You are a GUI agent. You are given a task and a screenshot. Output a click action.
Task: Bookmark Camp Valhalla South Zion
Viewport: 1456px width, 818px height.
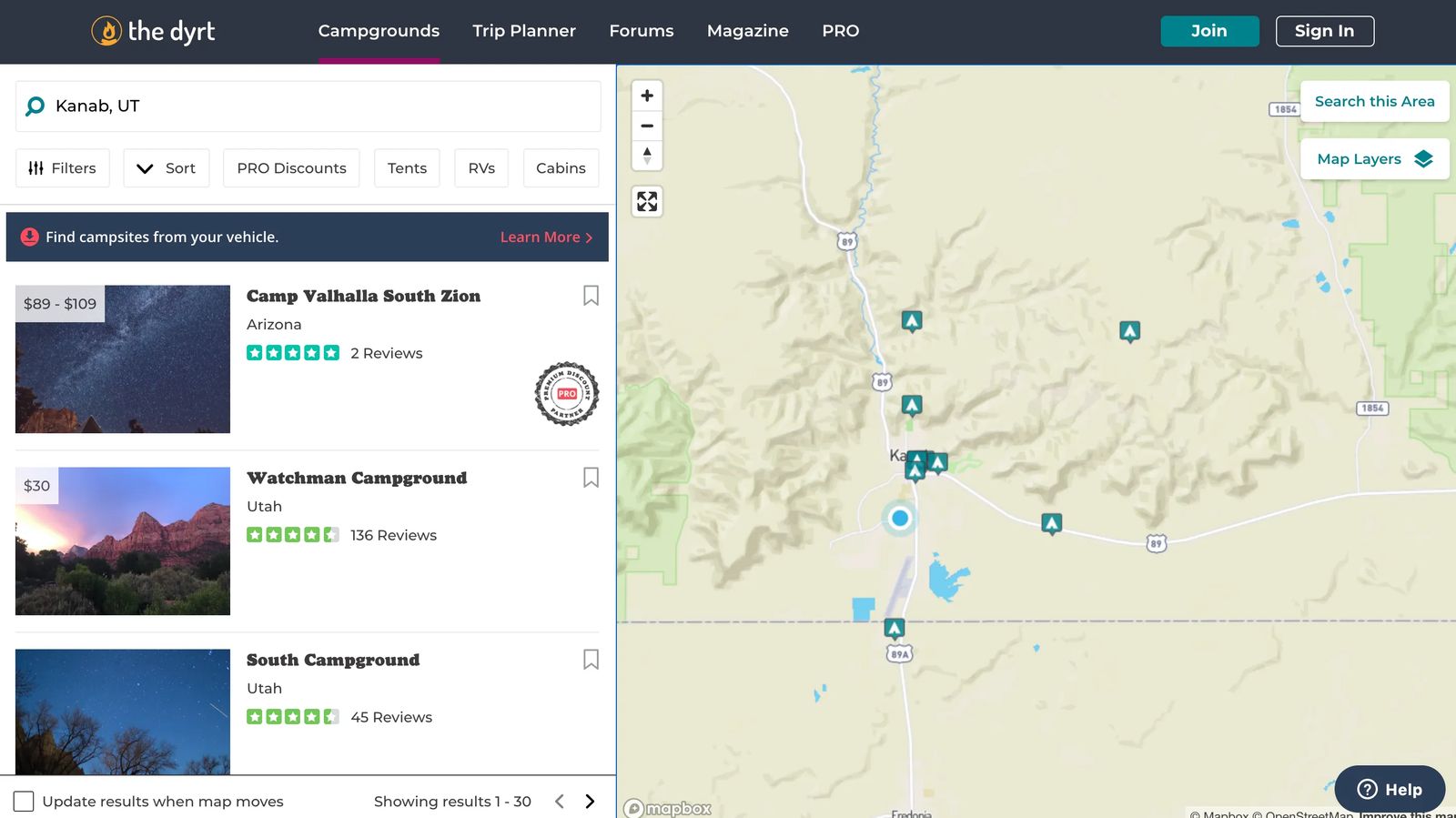tap(591, 296)
